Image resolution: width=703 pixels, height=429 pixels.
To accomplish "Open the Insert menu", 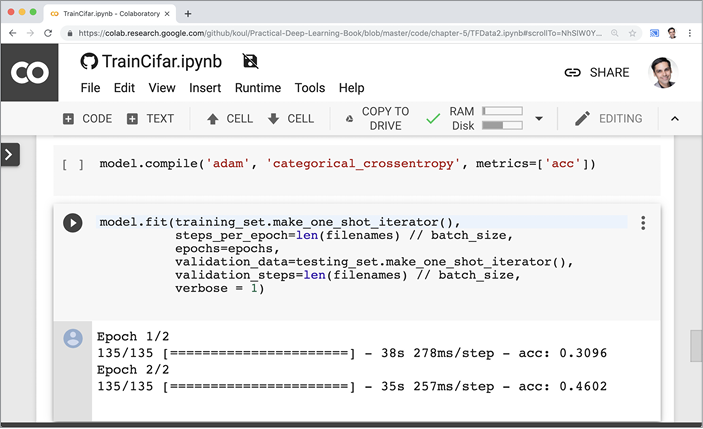I will (205, 88).
